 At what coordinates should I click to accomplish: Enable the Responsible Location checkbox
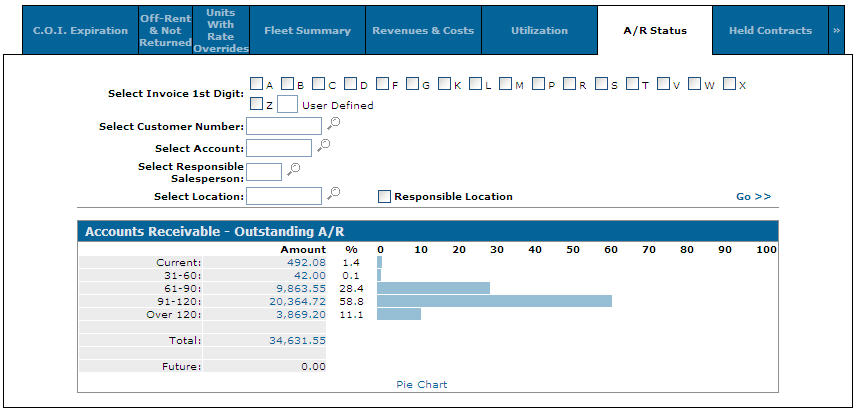384,196
